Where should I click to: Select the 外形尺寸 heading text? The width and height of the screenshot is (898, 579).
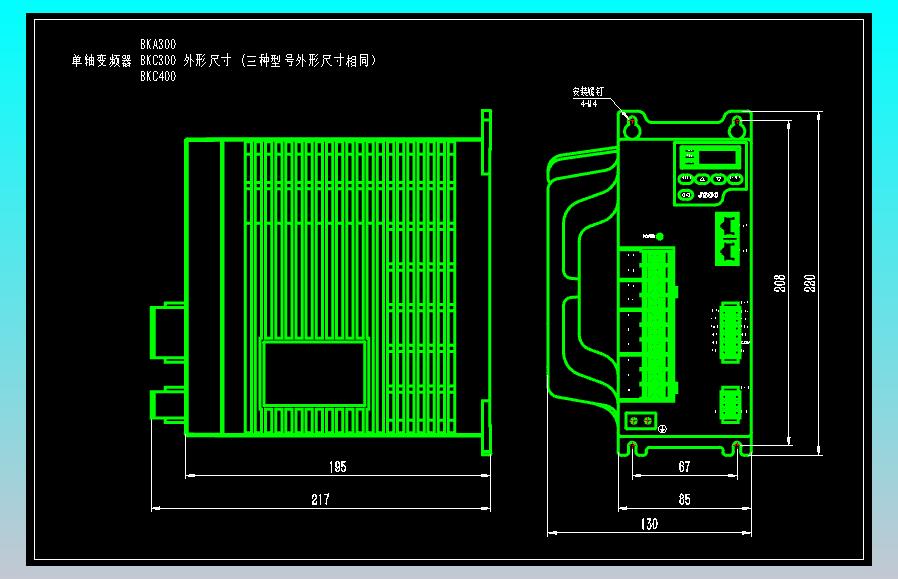(207, 61)
